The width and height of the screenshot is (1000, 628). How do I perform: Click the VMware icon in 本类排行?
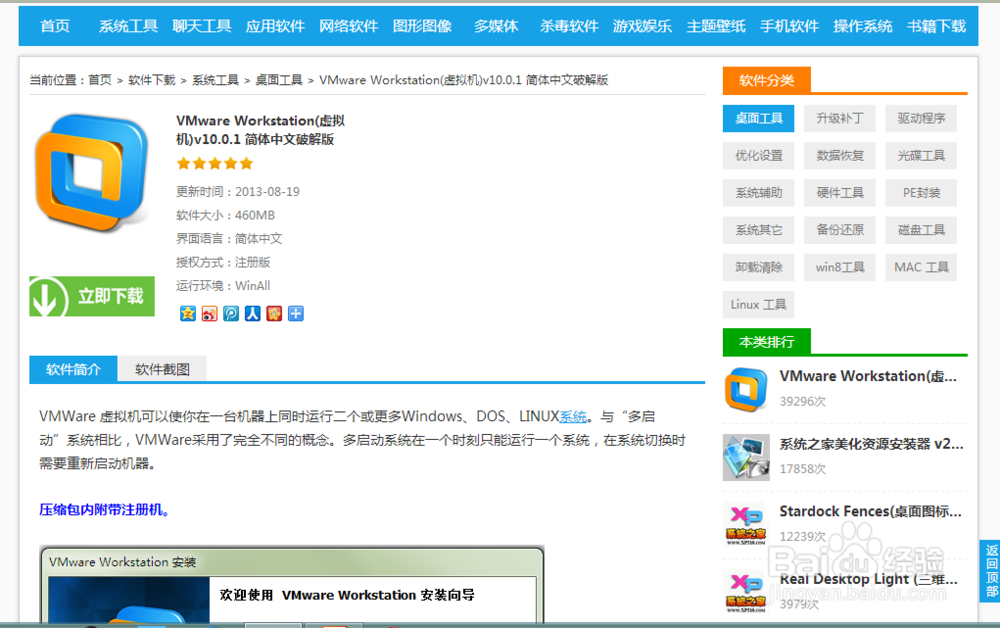[x=746, y=389]
